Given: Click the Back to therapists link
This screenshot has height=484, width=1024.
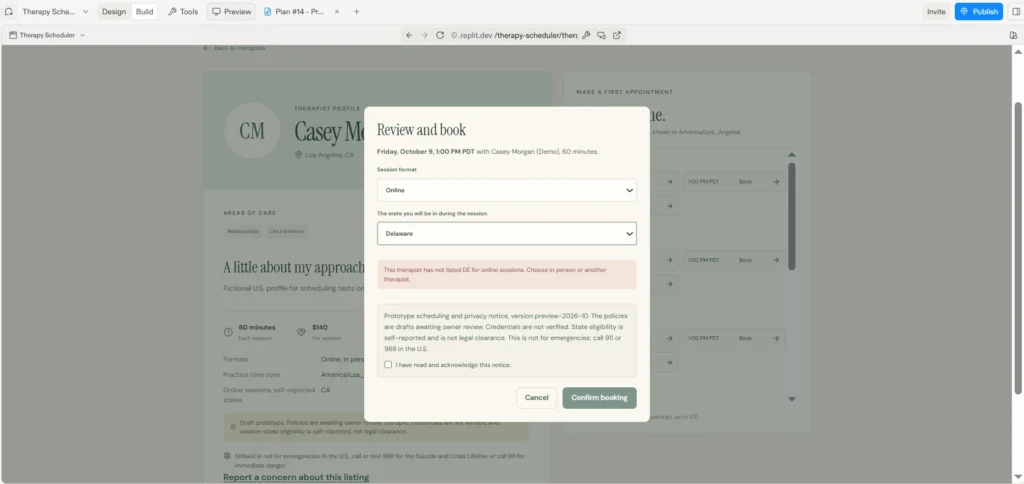Looking at the screenshot, I should point(234,48).
